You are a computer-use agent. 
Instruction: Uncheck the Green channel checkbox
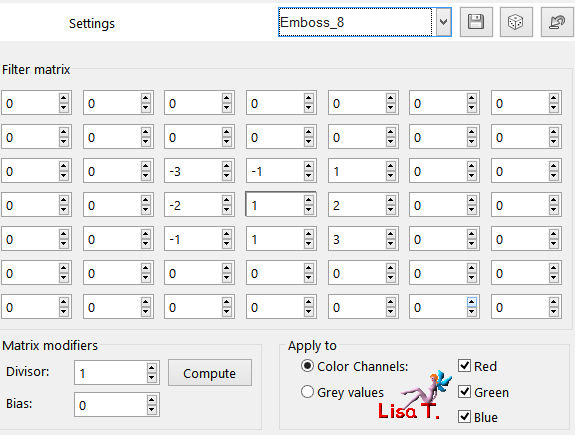(x=465, y=391)
